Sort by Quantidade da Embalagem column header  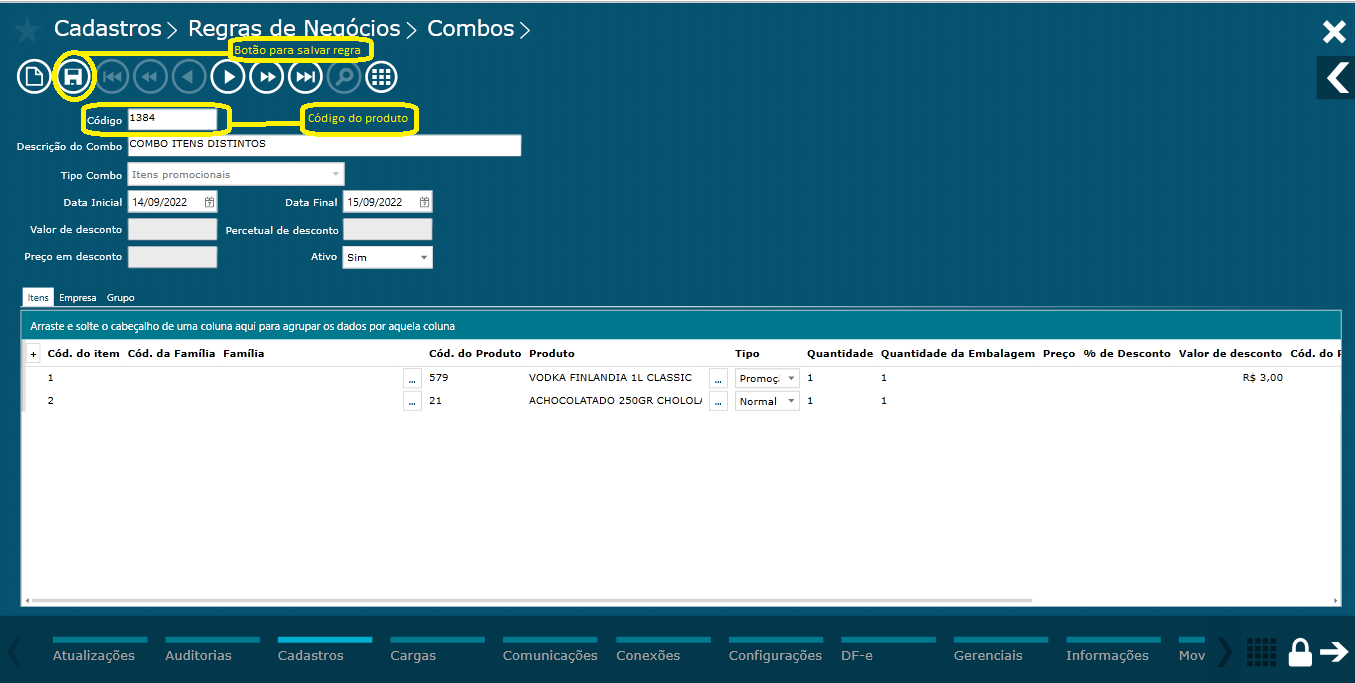pos(958,354)
